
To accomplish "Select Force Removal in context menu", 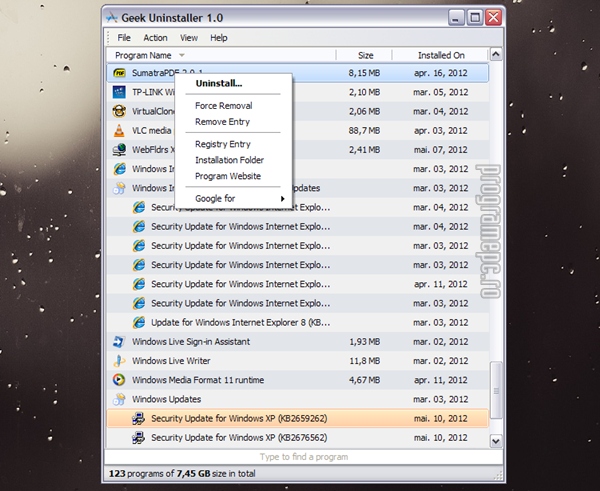I will [x=223, y=106].
